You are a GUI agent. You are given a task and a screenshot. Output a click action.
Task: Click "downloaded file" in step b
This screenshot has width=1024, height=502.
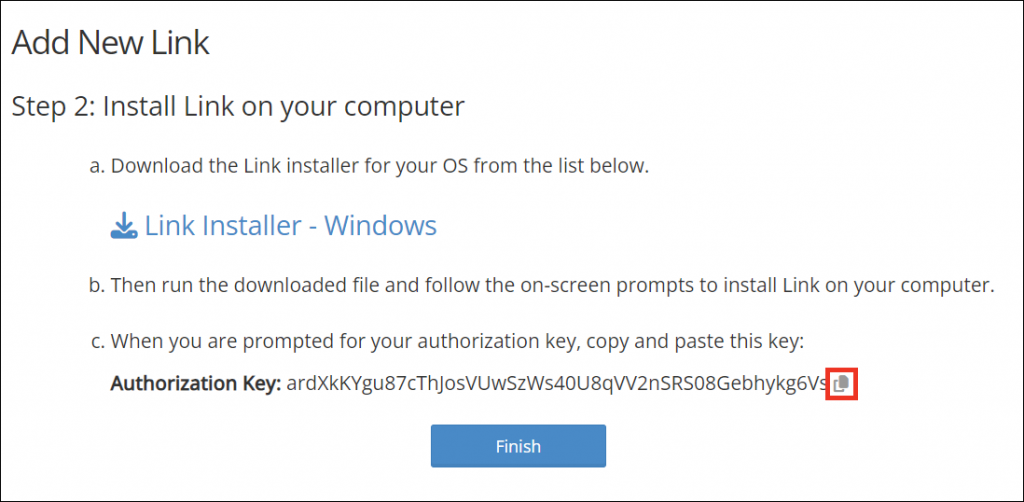click(x=344, y=285)
